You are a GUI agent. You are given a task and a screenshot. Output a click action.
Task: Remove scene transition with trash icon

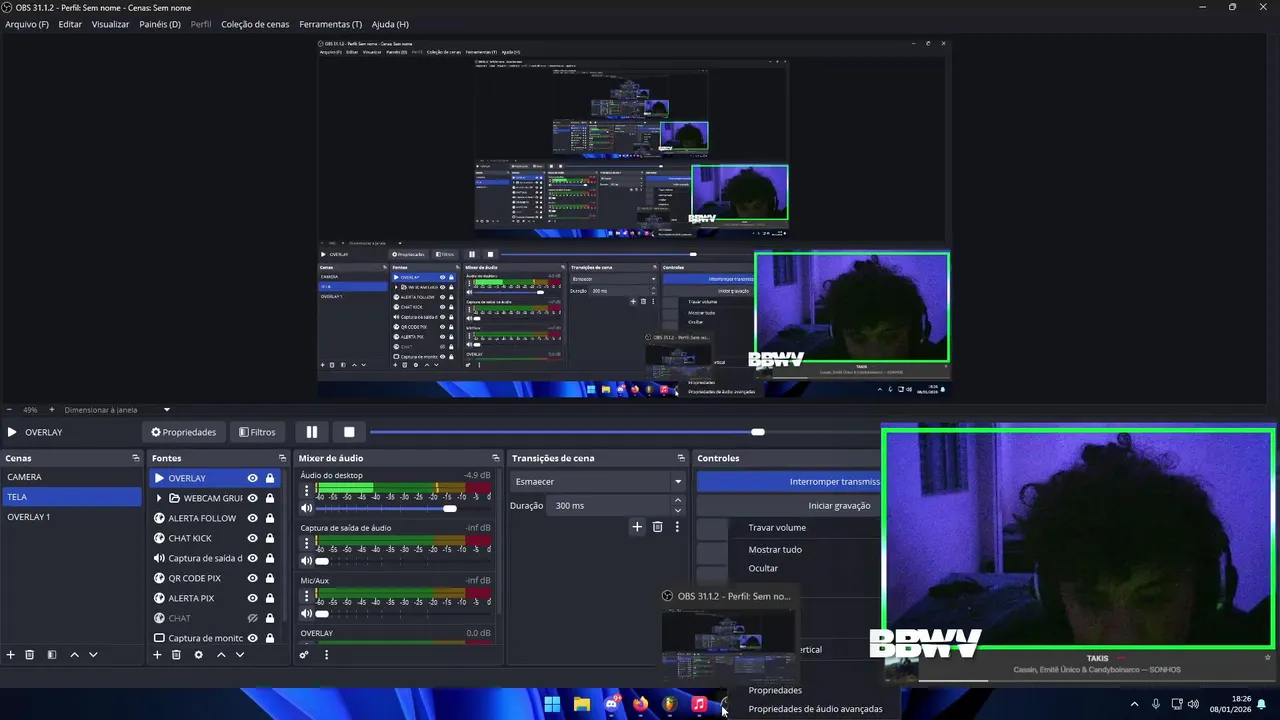coord(657,527)
